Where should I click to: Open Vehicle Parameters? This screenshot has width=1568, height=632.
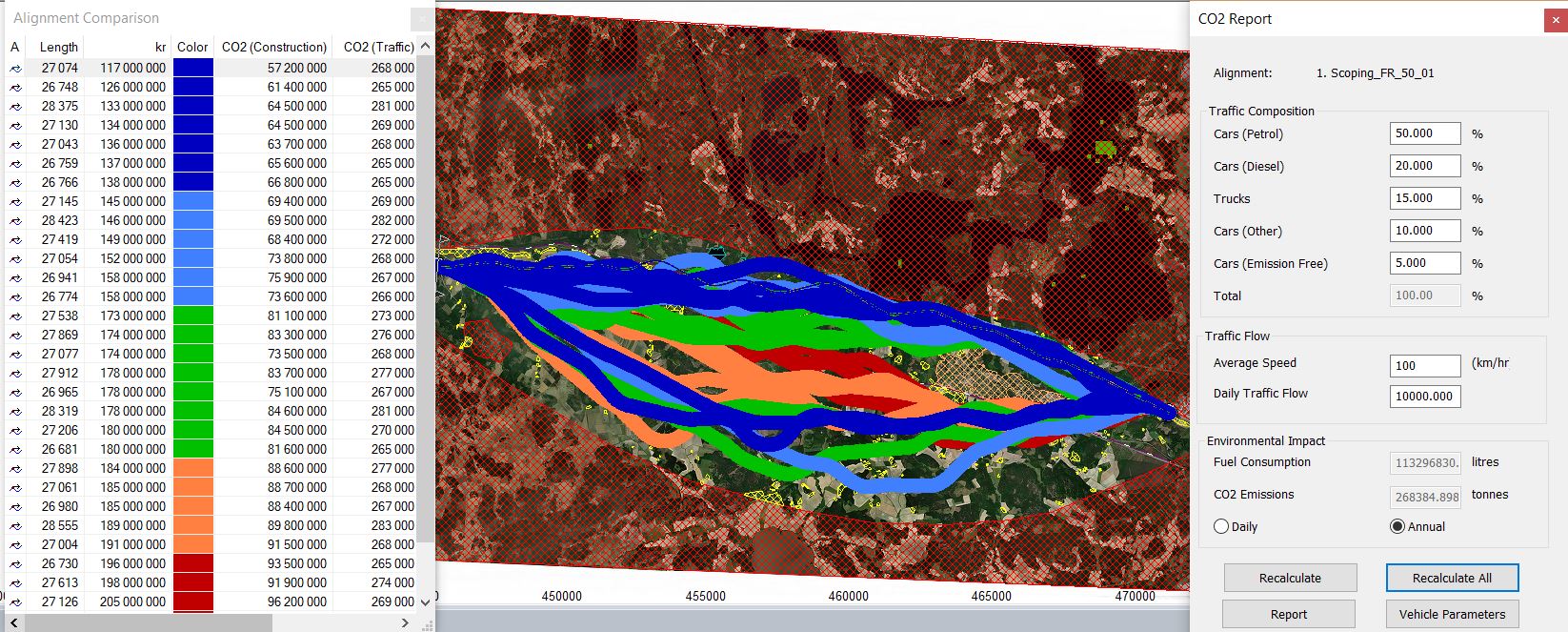tap(1452, 614)
